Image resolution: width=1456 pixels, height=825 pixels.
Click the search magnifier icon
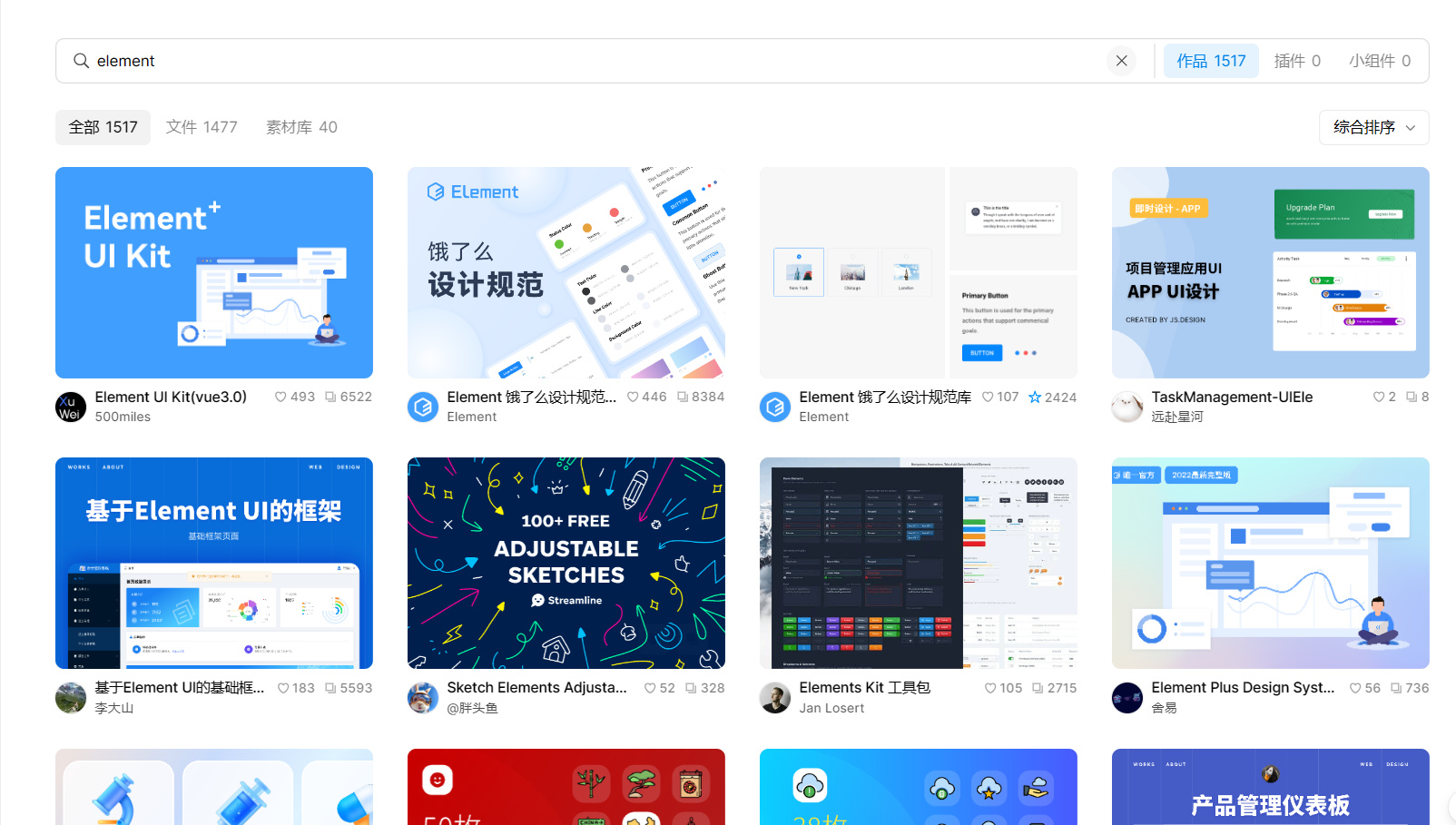[x=81, y=61]
